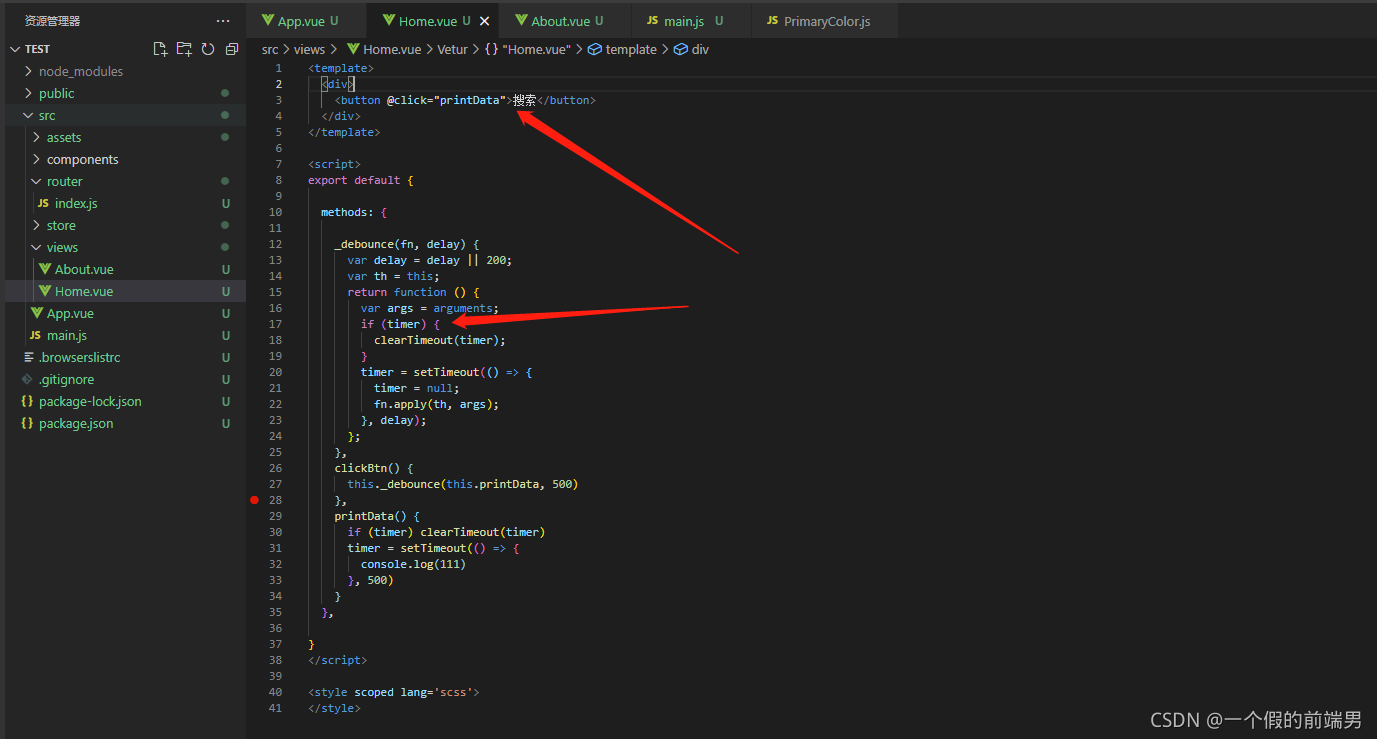Open main.js from the file tree
Viewport: 1377px width, 739px height.
click(x=67, y=335)
